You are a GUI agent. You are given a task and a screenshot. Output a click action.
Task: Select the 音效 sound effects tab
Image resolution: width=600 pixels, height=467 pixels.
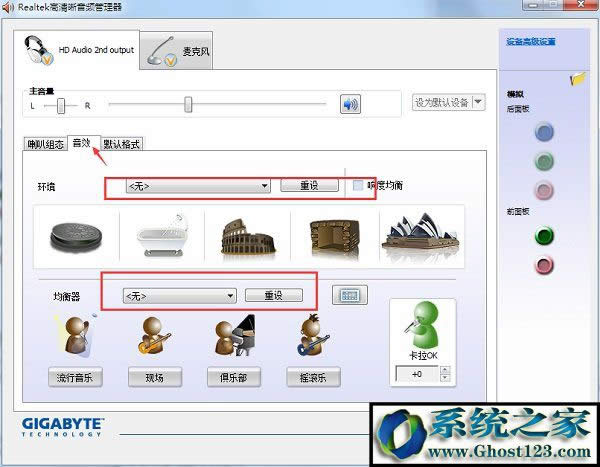pyautogui.click(x=82, y=143)
